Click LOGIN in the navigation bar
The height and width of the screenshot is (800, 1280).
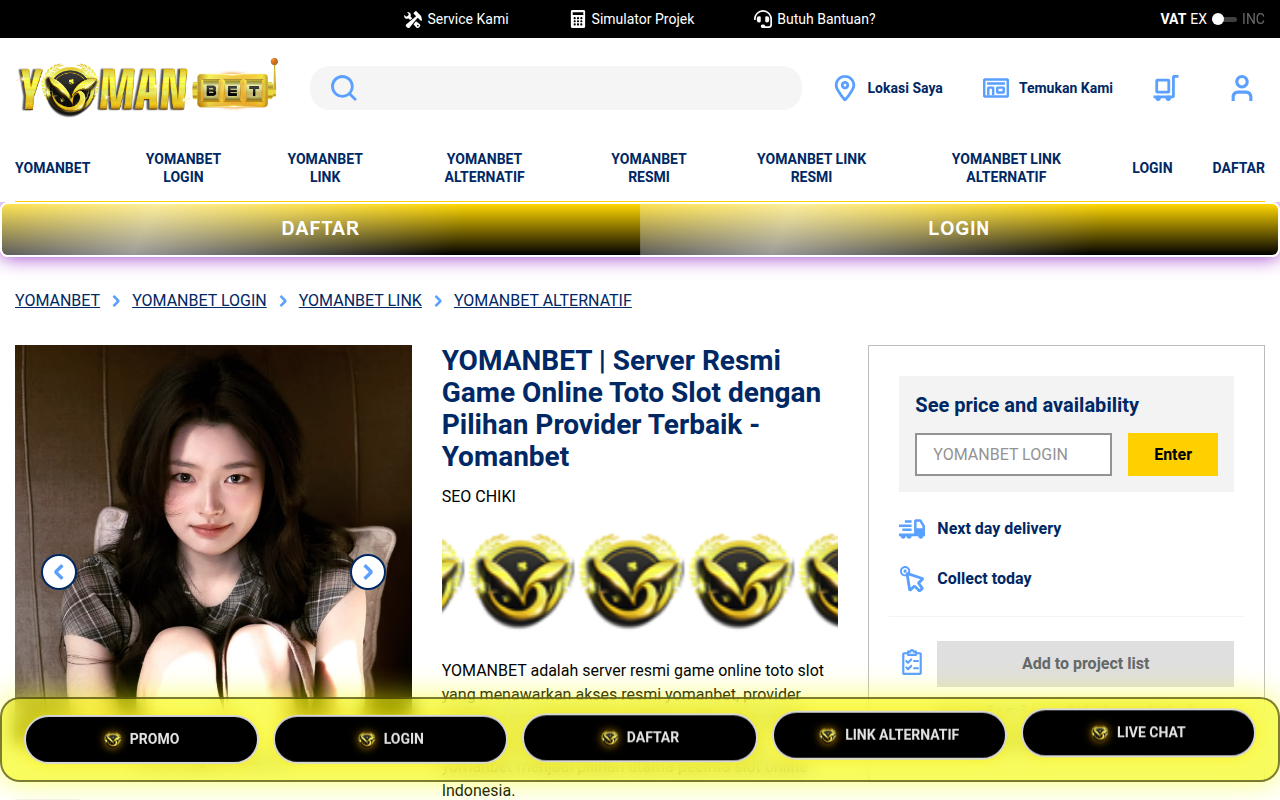[1152, 168]
